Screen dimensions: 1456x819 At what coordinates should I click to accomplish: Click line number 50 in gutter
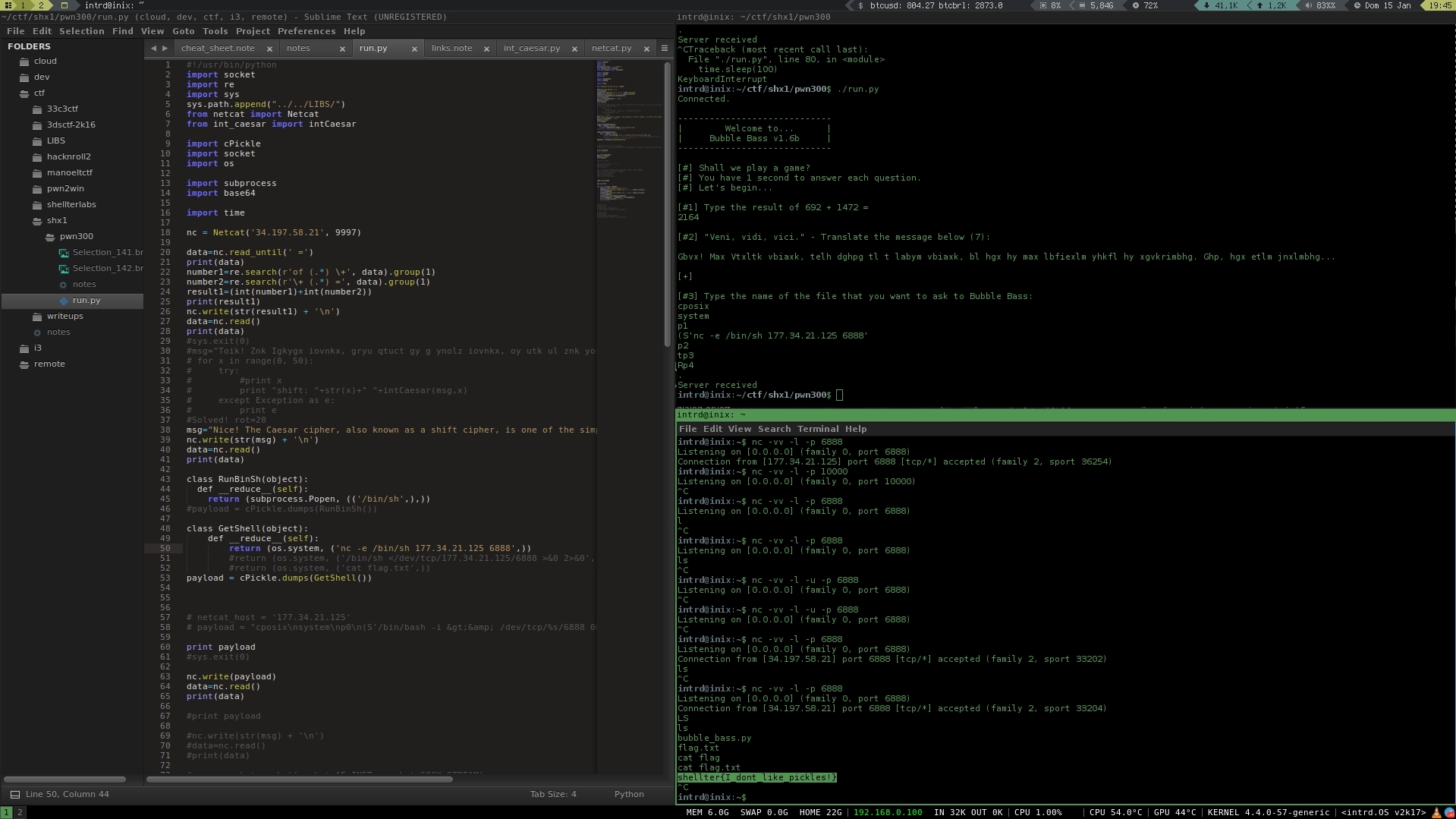[x=165, y=548]
